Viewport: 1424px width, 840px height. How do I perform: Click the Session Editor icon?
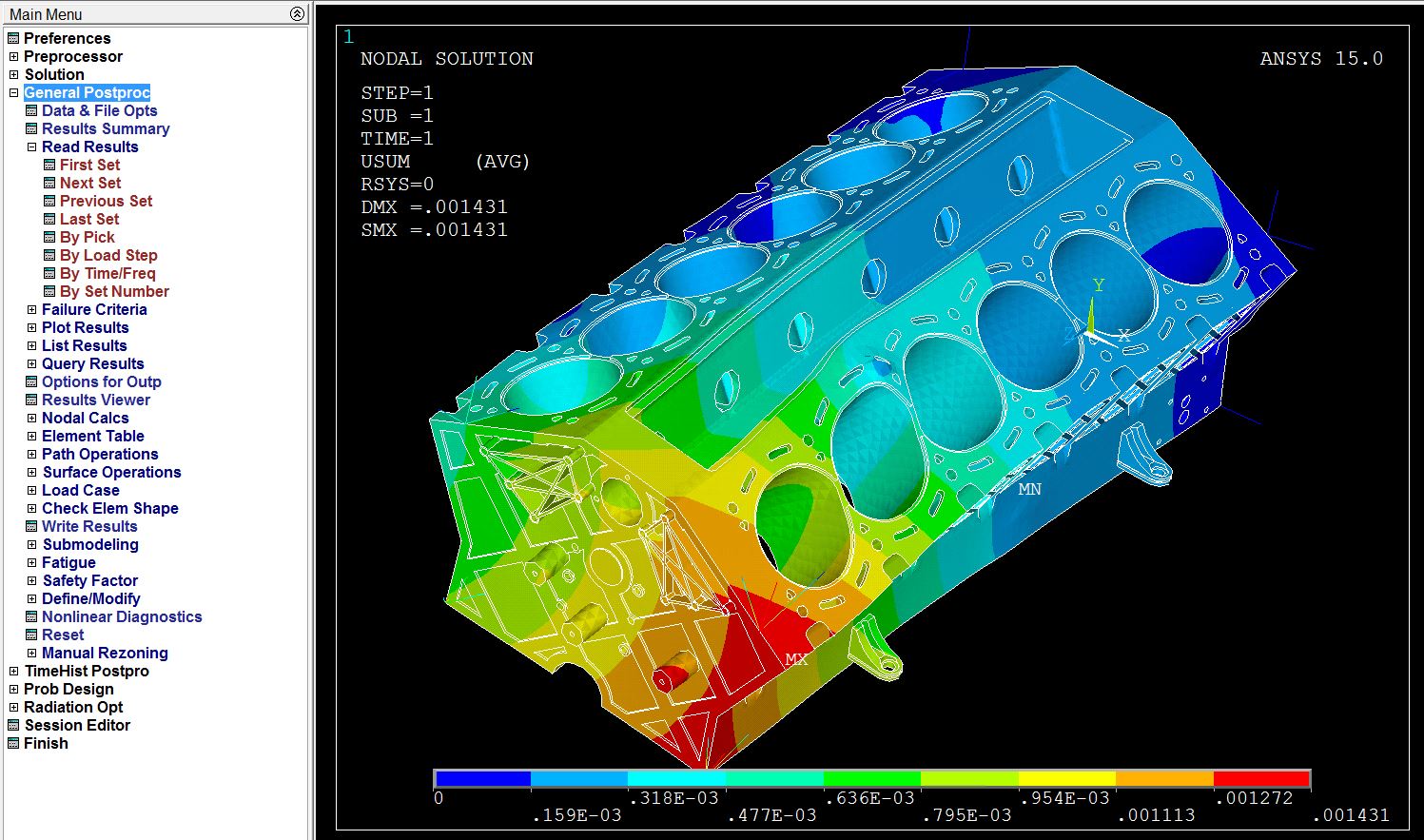tap(13, 726)
